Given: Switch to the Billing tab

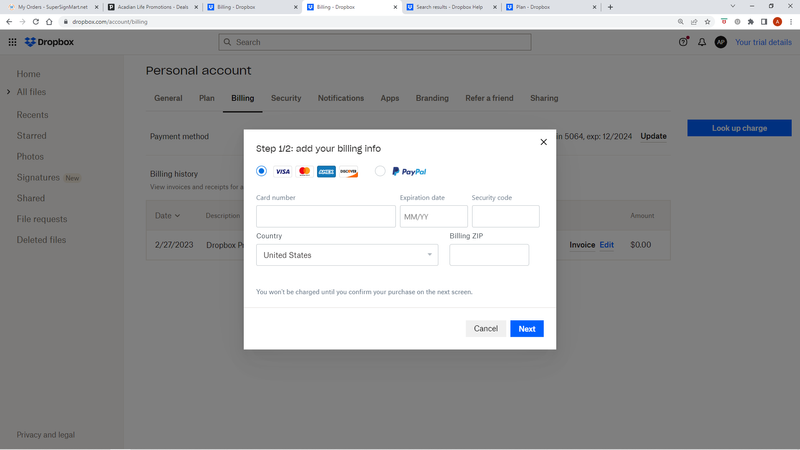Looking at the screenshot, I should [242, 98].
